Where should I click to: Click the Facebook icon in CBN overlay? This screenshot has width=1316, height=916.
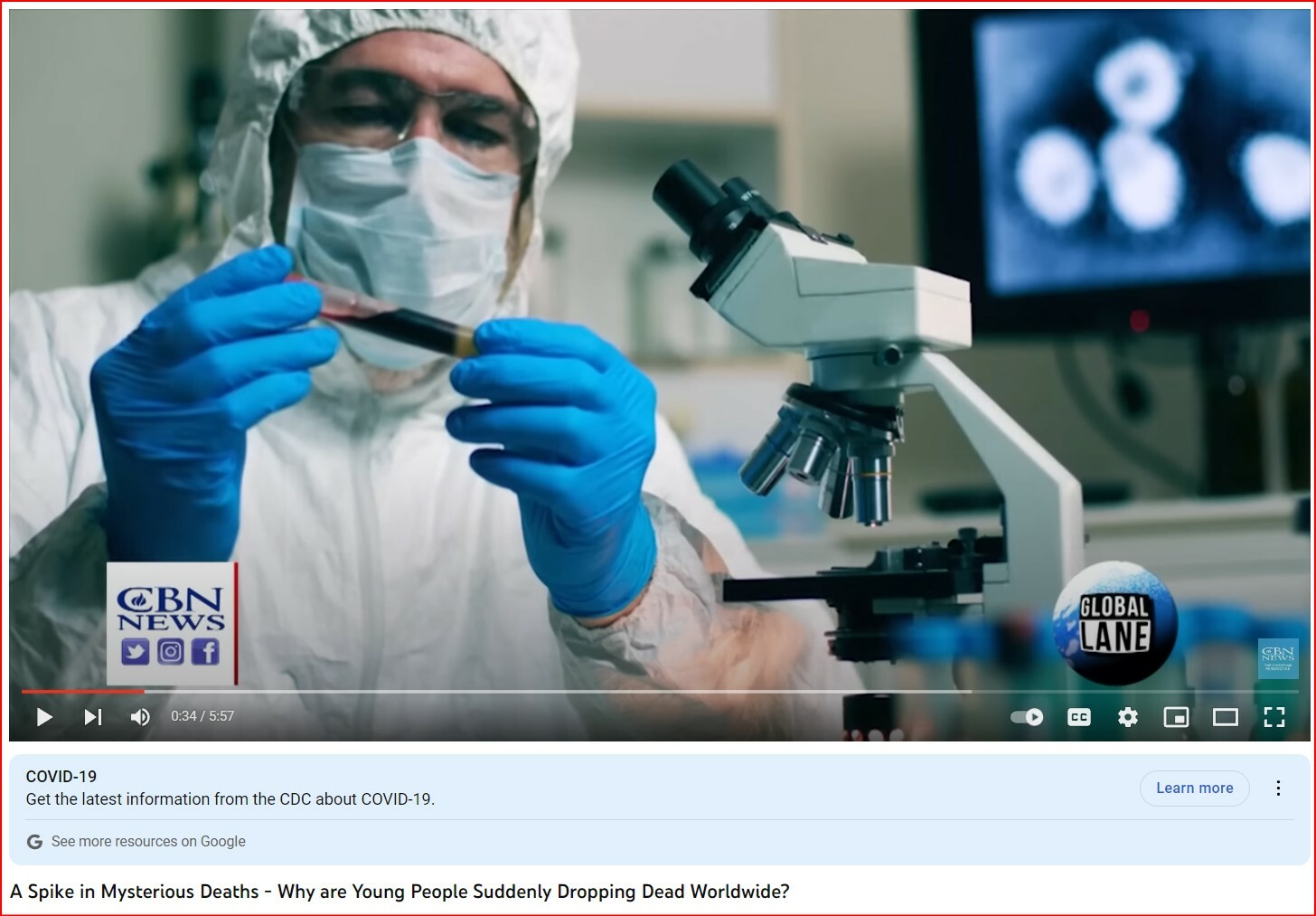click(x=205, y=652)
